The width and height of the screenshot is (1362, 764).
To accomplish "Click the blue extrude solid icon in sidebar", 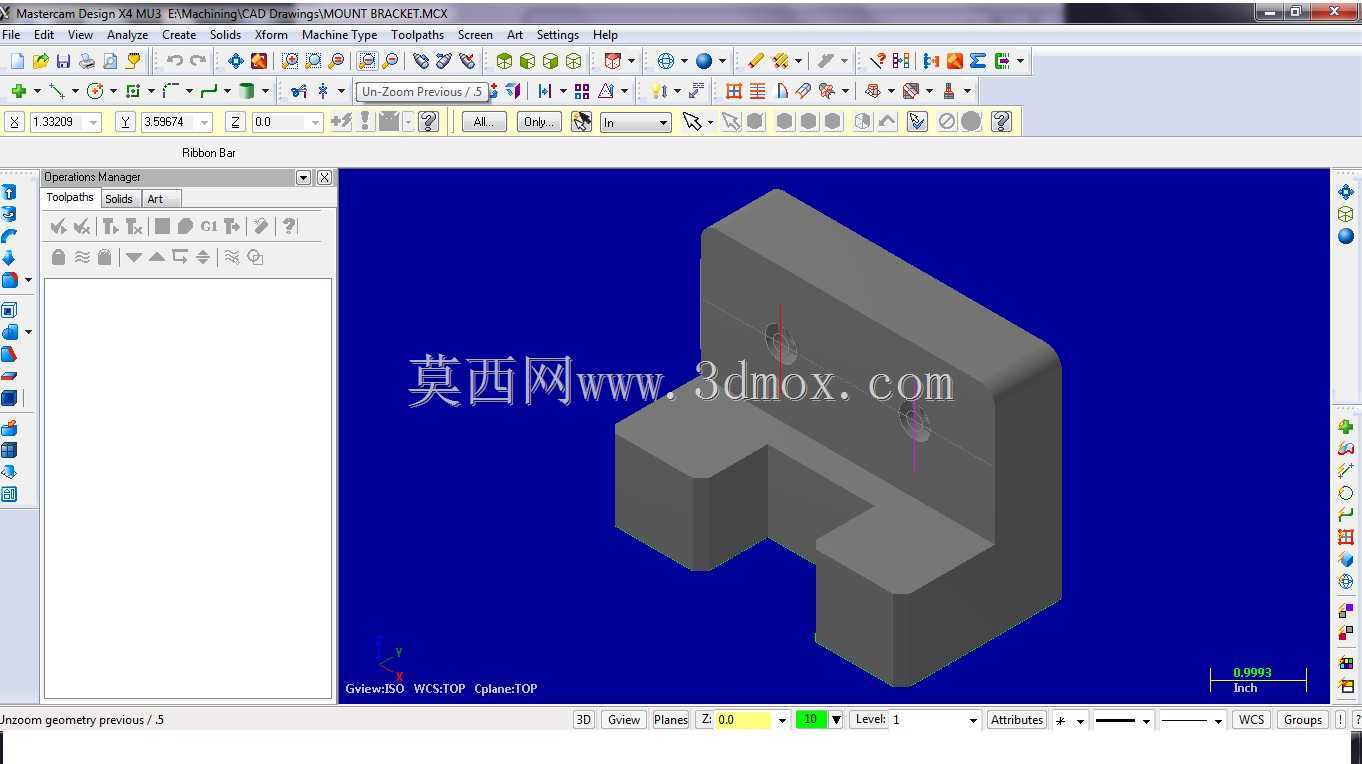I will coord(9,193).
